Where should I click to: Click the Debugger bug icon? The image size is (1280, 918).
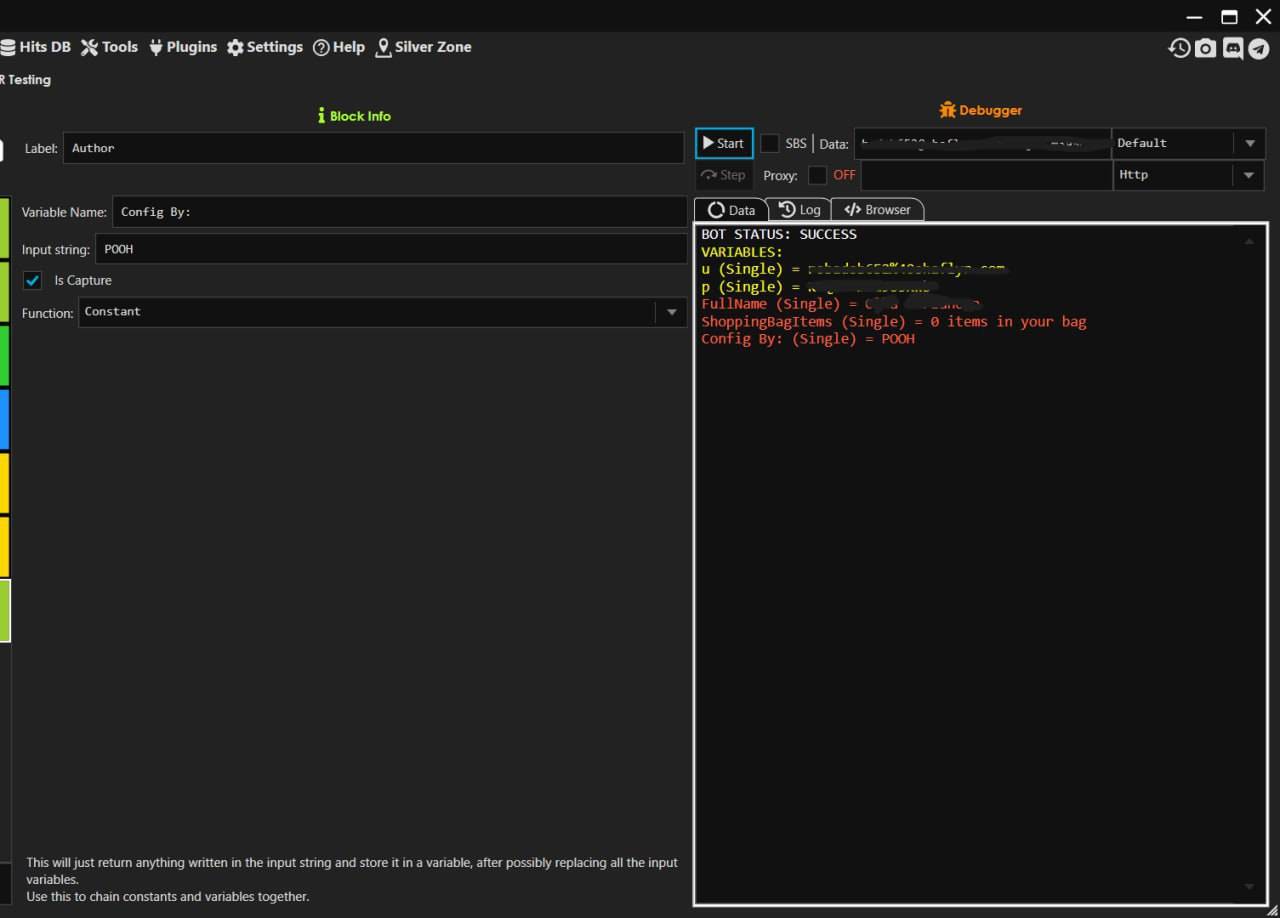(948, 110)
